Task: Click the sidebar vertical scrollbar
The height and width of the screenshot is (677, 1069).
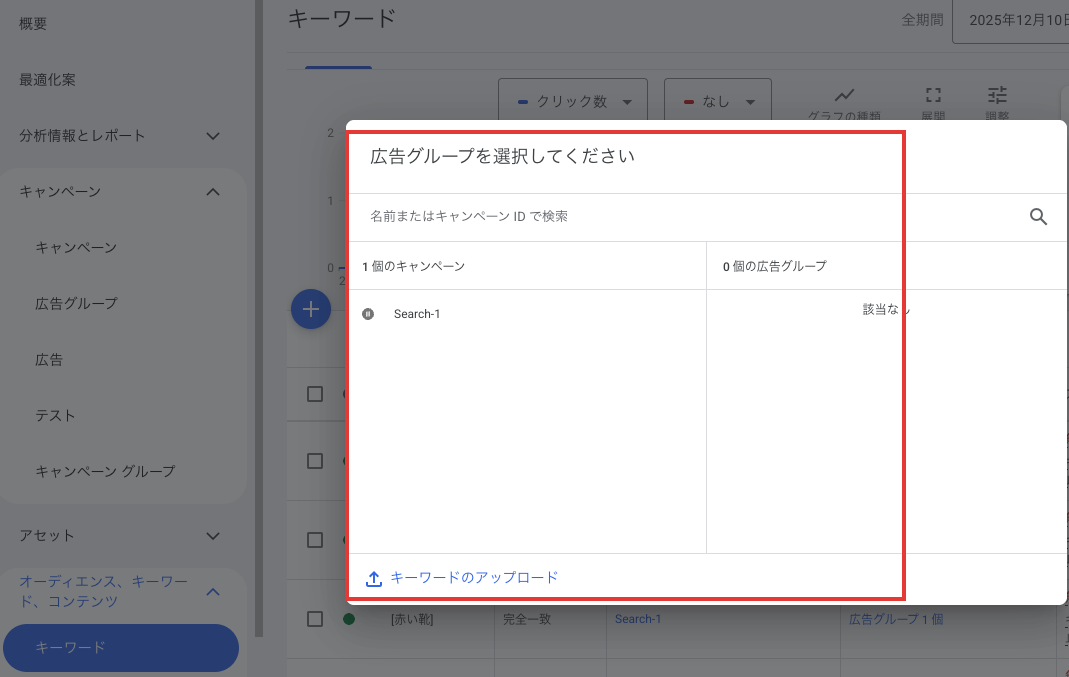Action: 258,318
